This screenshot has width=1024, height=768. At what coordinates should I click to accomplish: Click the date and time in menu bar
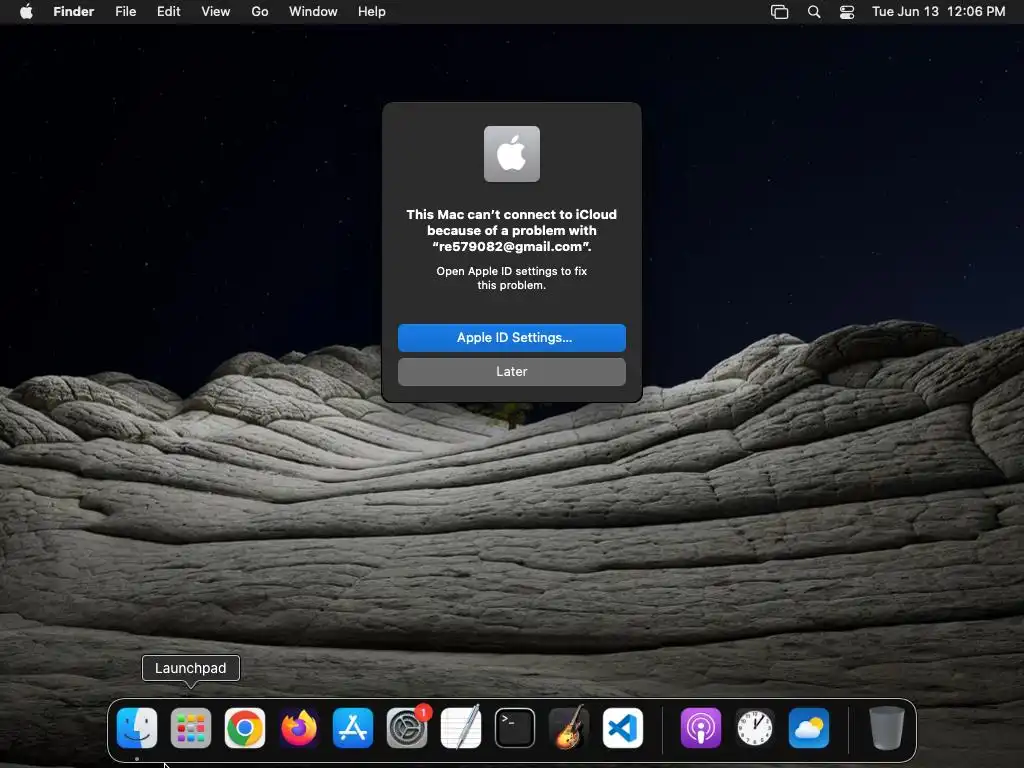tap(938, 11)
